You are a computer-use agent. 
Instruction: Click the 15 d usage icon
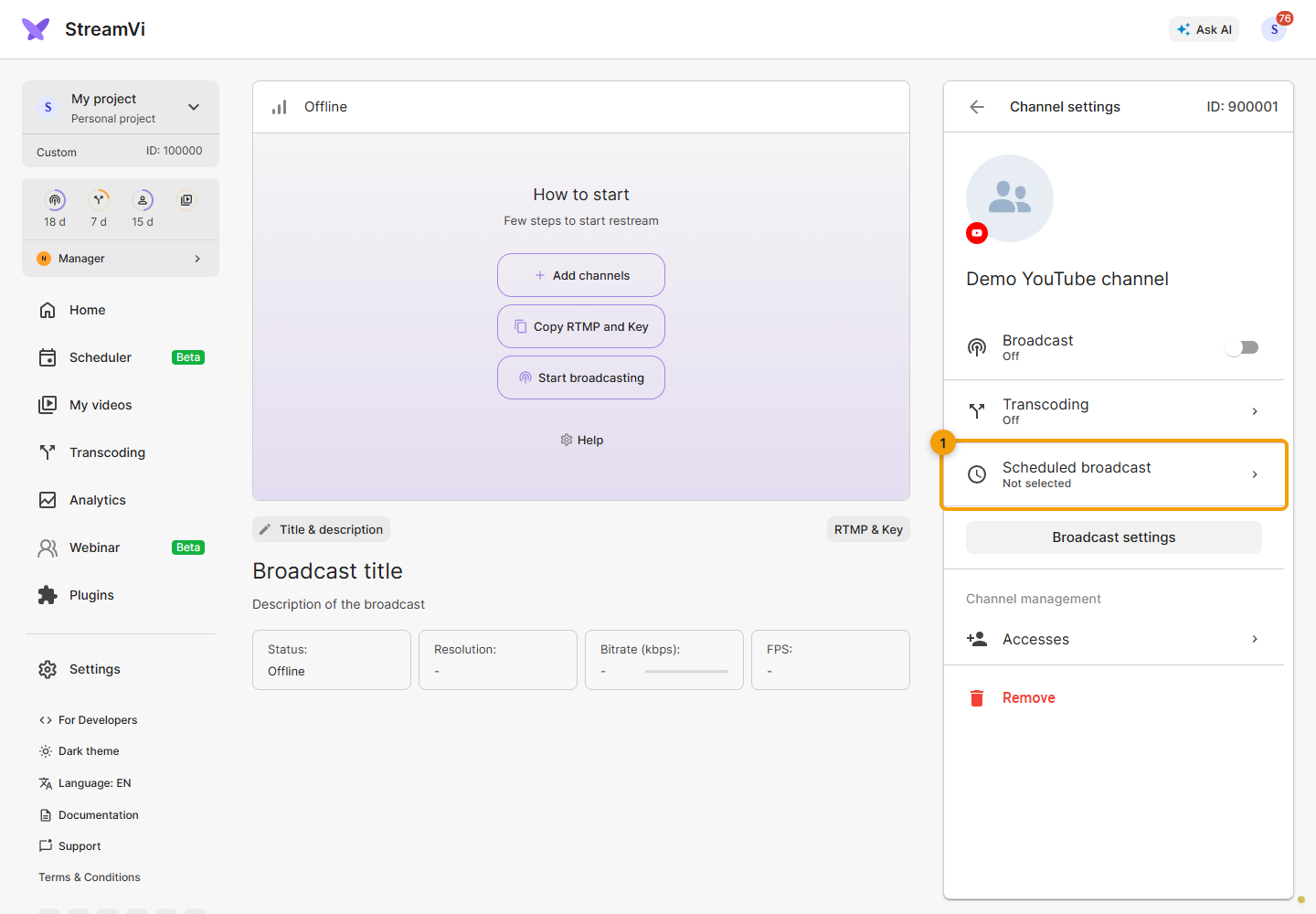tap(143, 200)
